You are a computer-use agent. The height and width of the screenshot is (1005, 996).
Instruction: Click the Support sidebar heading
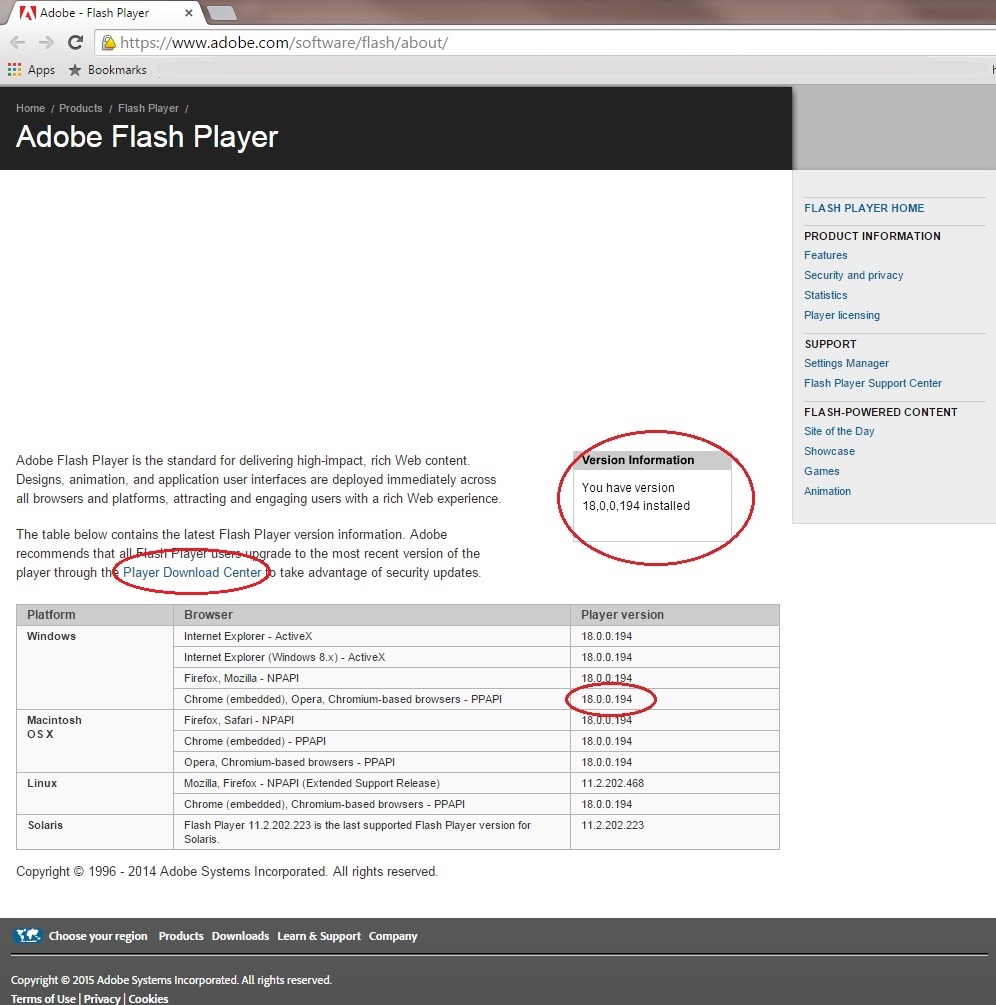830,344
